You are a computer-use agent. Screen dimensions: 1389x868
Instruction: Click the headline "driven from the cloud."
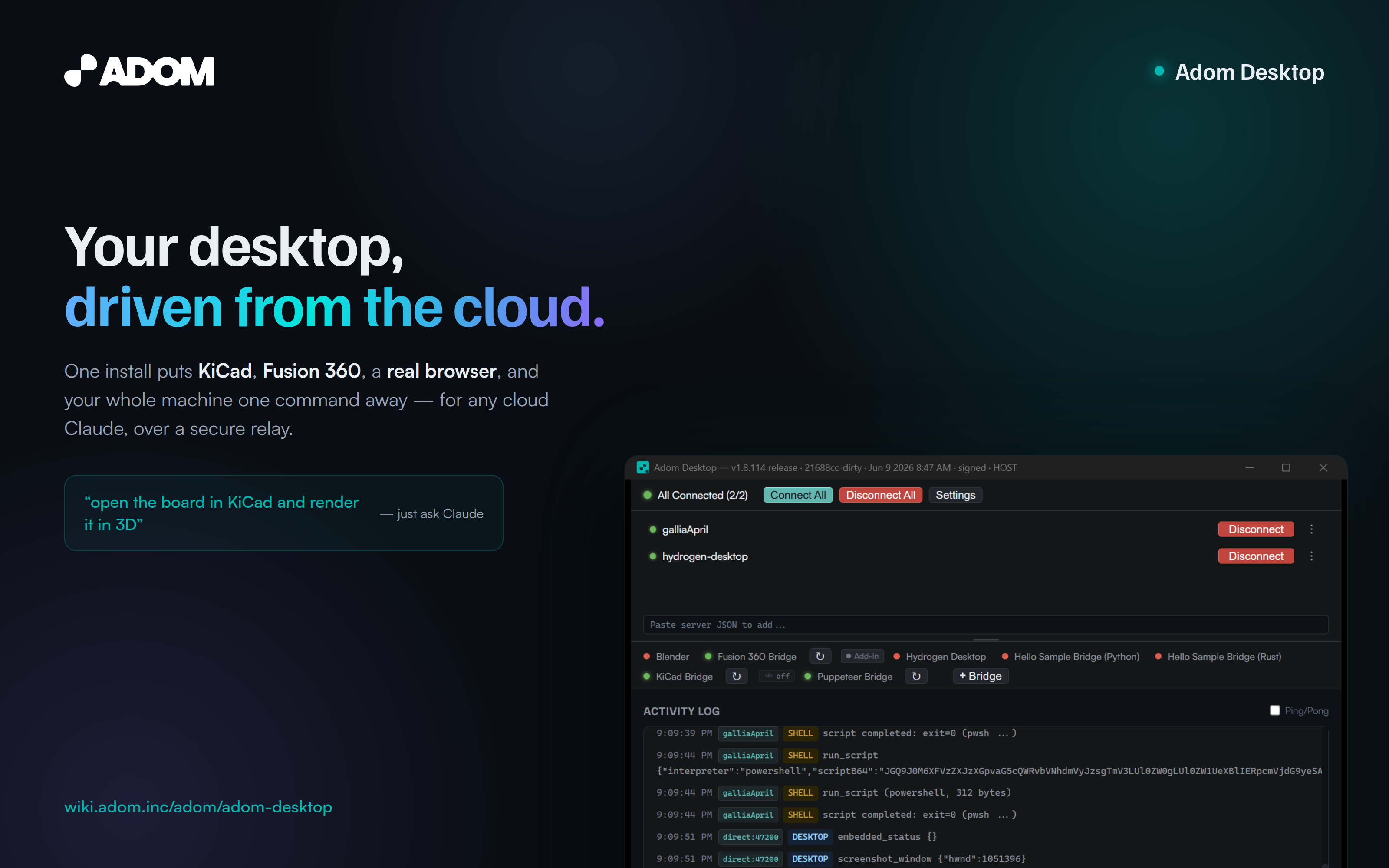coord(335,307)
